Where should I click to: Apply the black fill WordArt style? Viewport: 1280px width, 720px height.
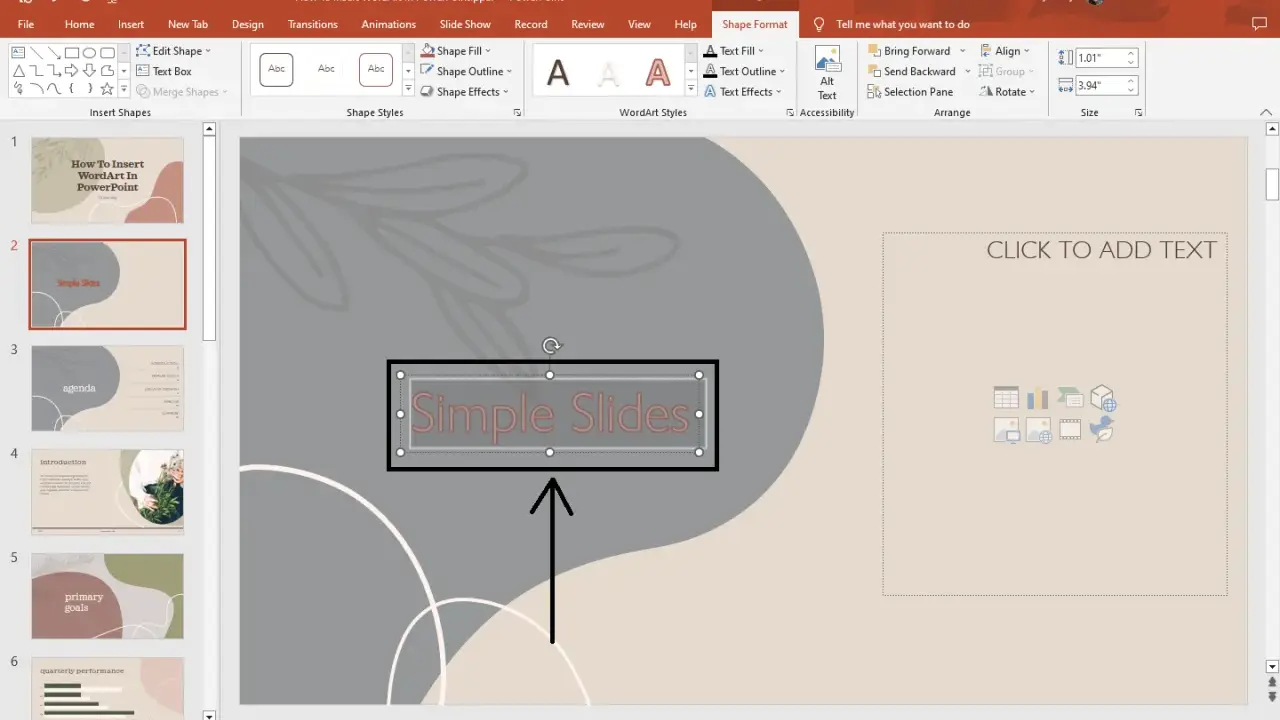pyautogui.click(x=558, y=71)
